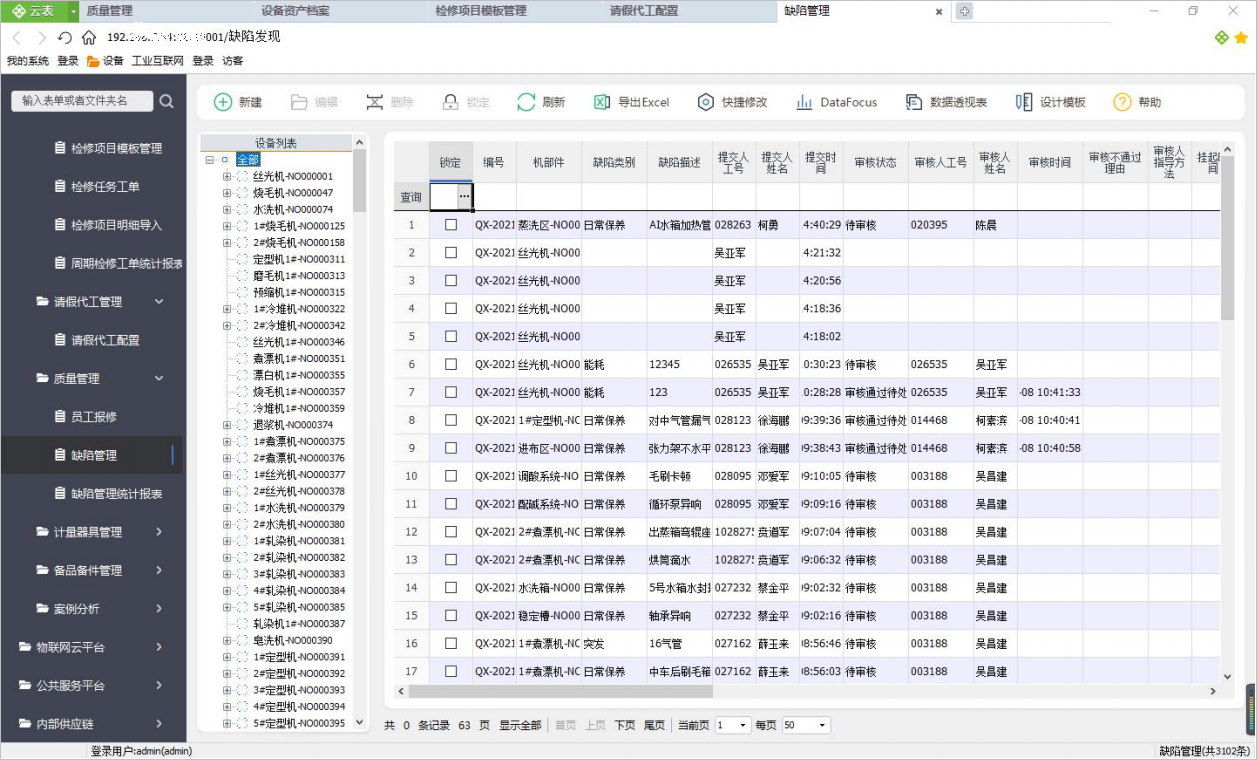
Task: Click the 下页 next page link
Action: point(625,725)
